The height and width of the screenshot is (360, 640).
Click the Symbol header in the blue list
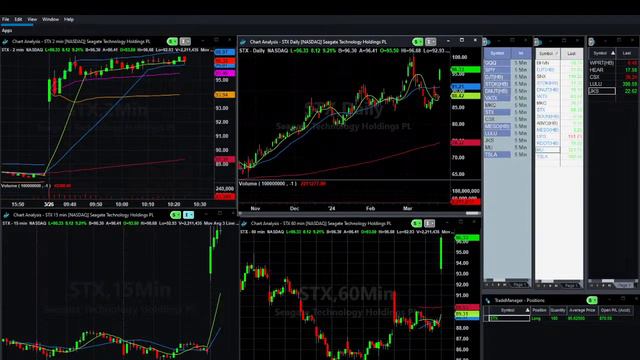pos(497,53)
